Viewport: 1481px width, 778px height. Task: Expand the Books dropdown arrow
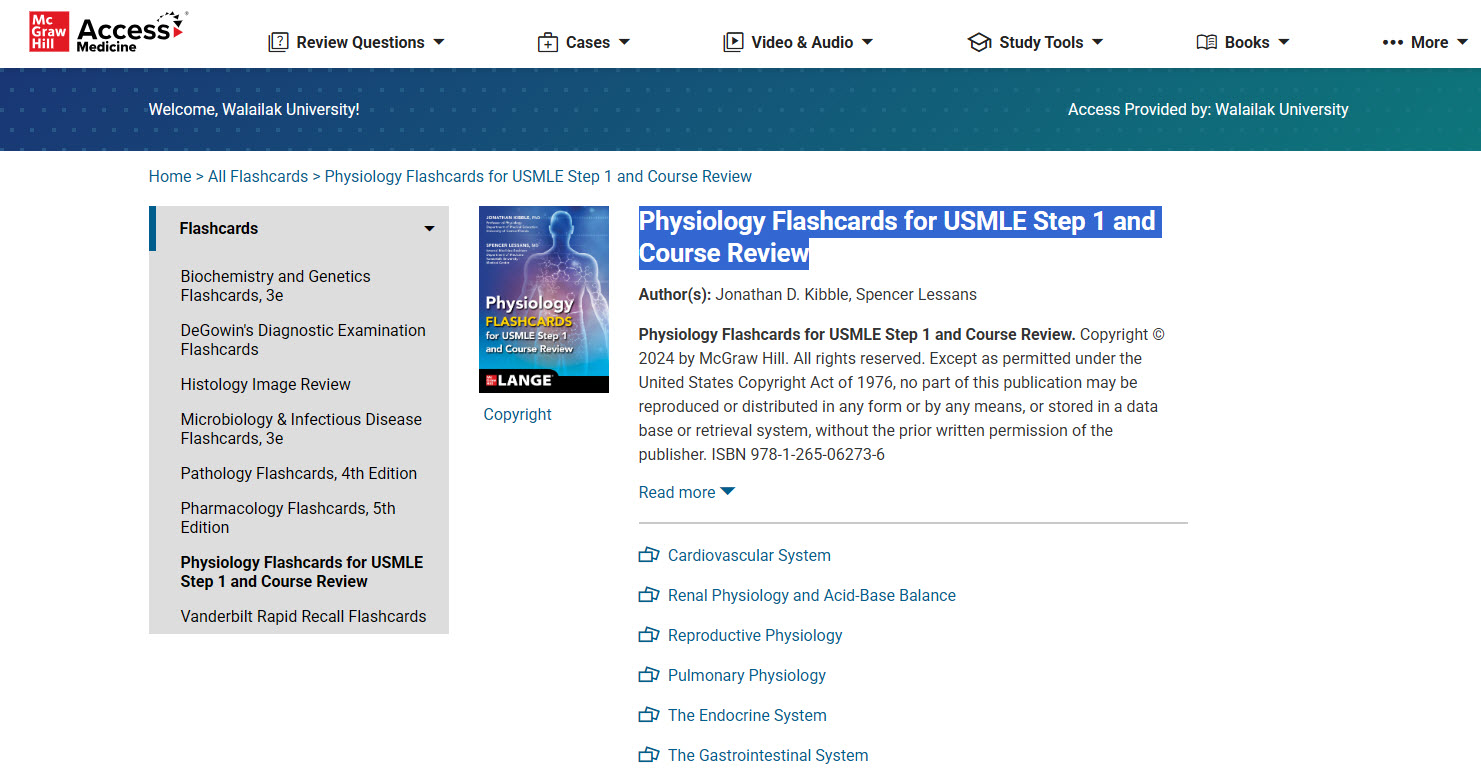click(x=1283, y=42)
